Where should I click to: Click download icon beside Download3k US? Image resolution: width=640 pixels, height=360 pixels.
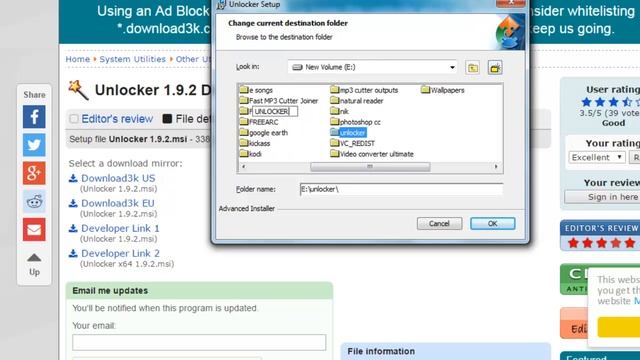73,178
